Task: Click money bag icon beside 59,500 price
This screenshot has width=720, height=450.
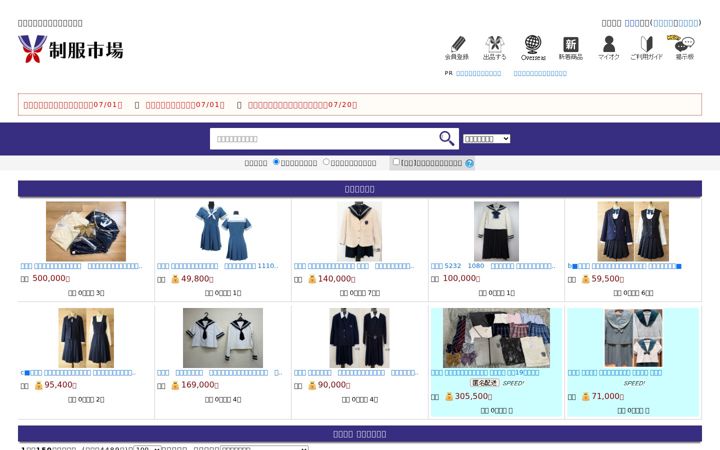Action: (585, 279)
